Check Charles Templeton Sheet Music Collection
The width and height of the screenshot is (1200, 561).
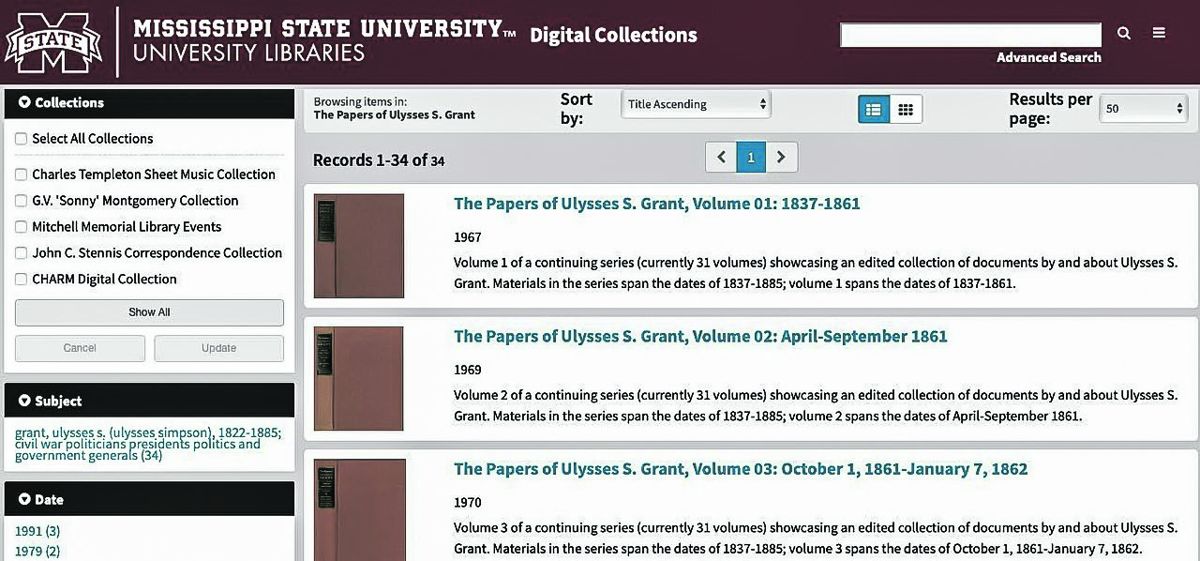point(21,175)
